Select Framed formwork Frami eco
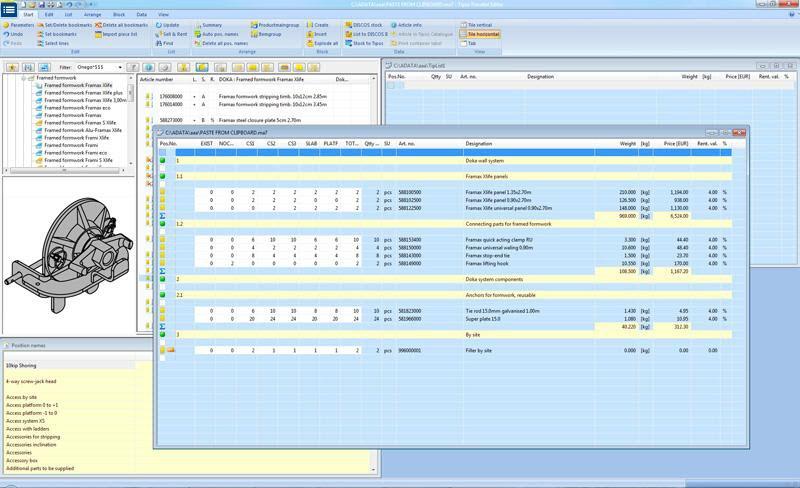The image size is (800, 488). [x=76, y=153]
